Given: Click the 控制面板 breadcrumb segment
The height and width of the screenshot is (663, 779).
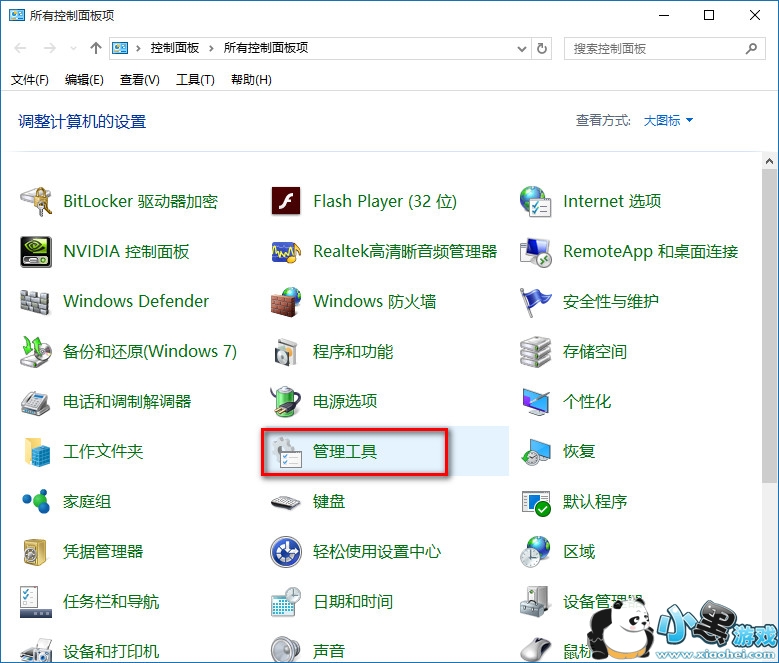Looking at the screenshot, I should 175,48.
